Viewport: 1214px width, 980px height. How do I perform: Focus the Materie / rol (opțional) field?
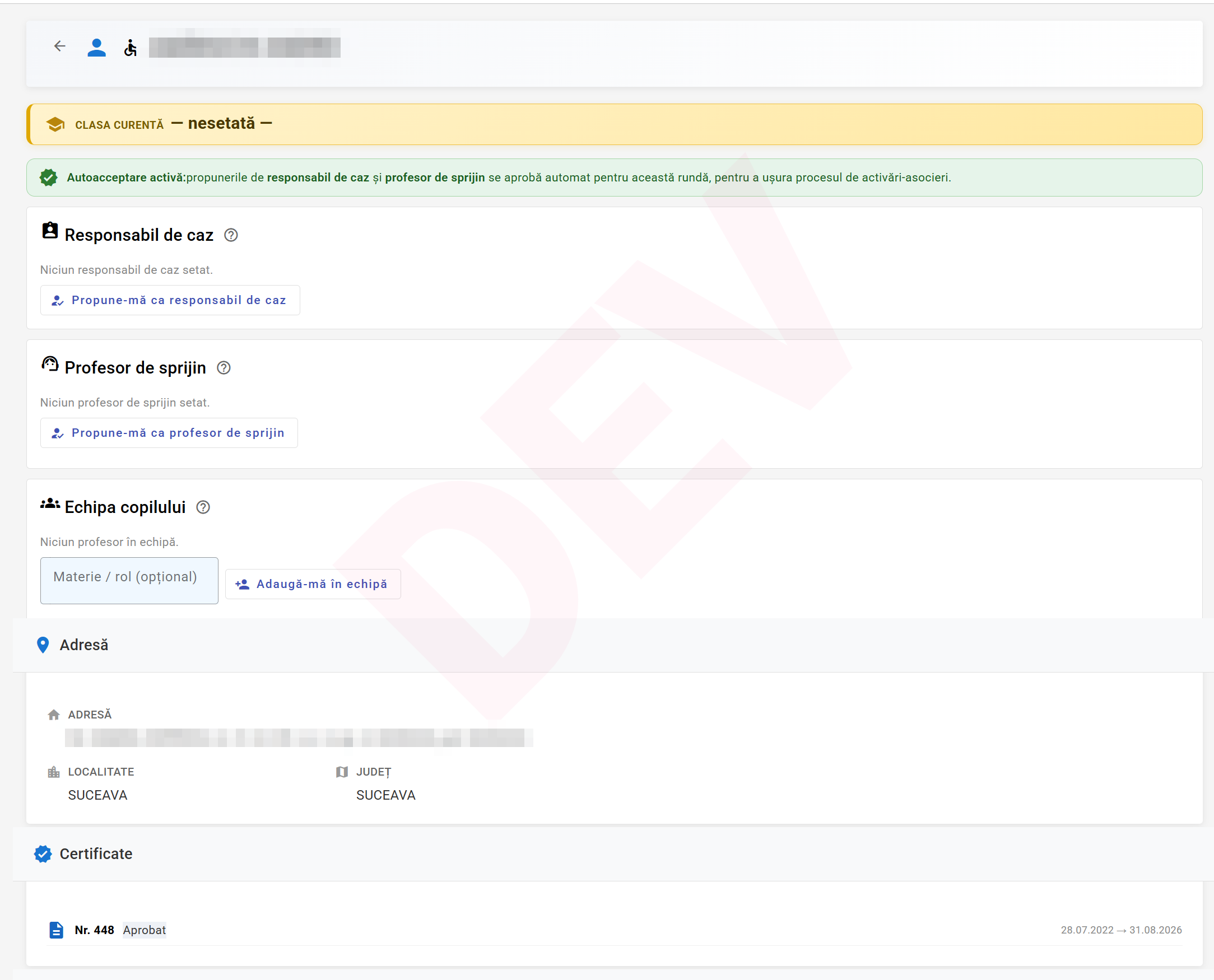point(129,580)
